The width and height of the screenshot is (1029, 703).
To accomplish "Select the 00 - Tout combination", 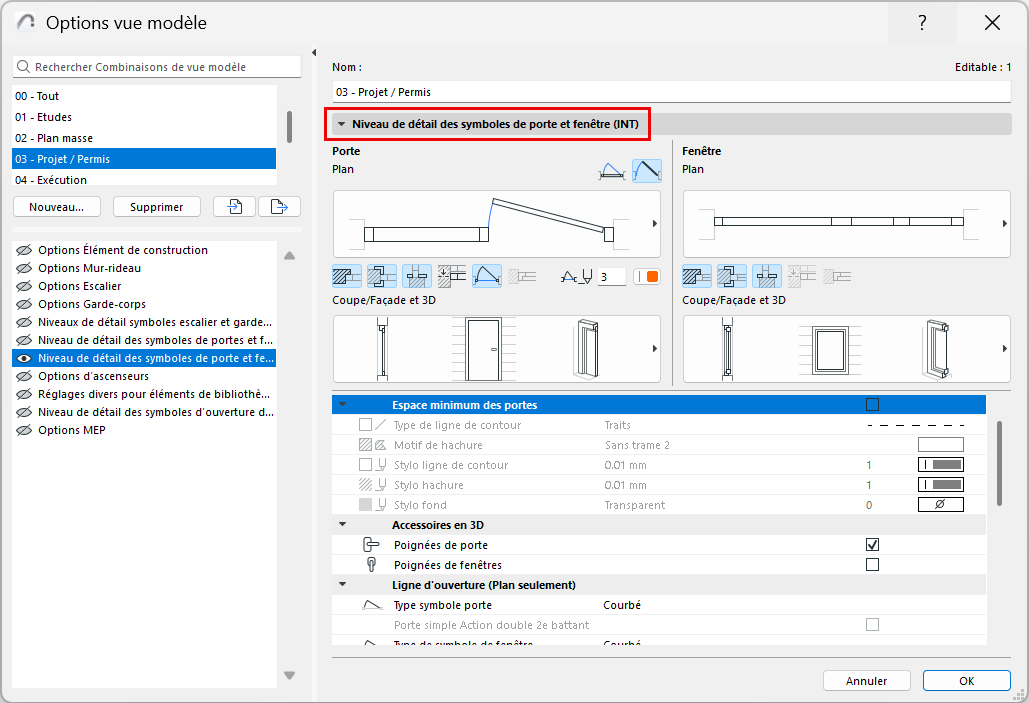I will pyautogui.click(x=144, y=96).
